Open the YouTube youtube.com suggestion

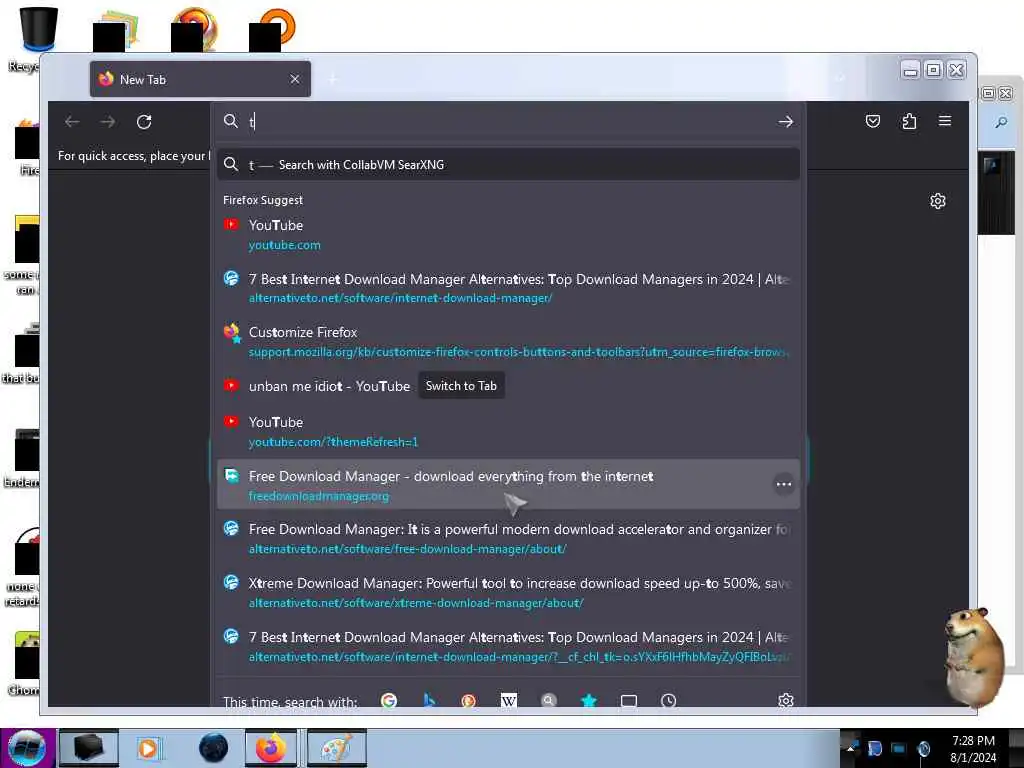(508, 234)
